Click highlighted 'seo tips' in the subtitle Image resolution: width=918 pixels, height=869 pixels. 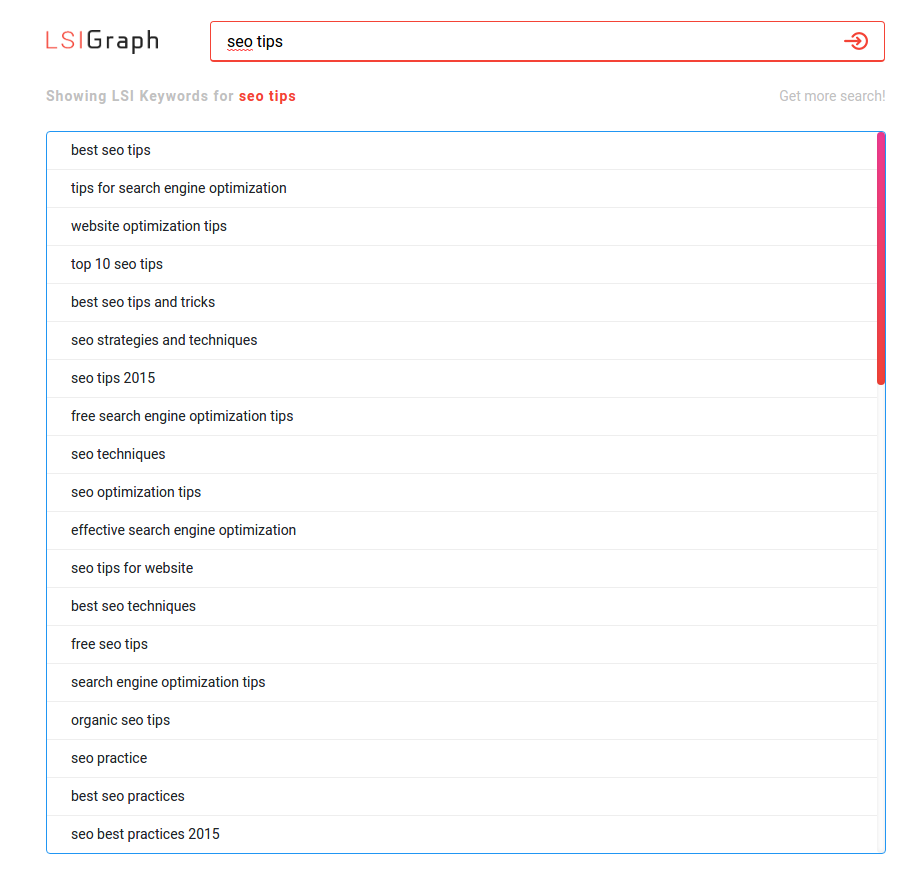tap(267, 96)
